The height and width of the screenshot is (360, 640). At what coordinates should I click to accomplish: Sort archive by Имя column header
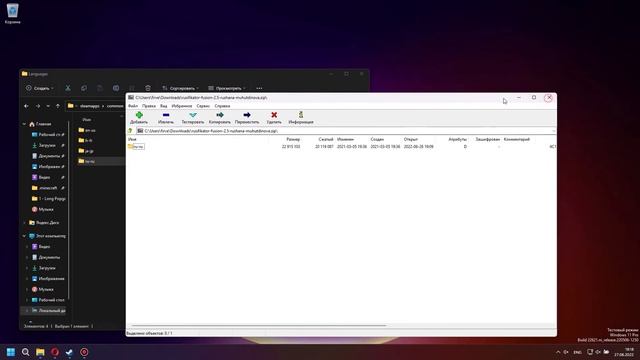click(x=132, y=139)
